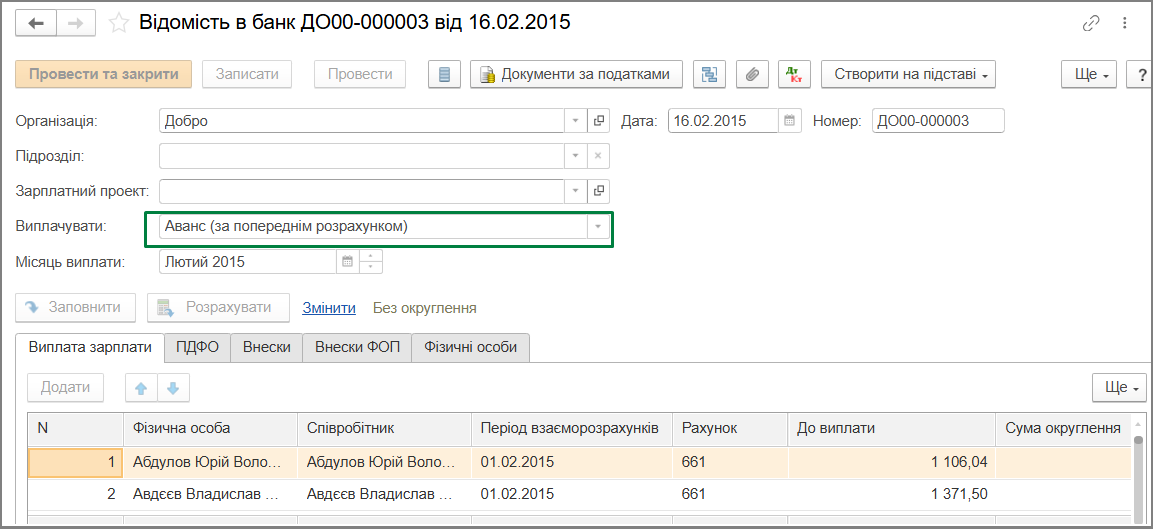This screenshot has height=529, width=1153.
Task: Click the paperclip attached files icon
Action: (x=752, y=74)
